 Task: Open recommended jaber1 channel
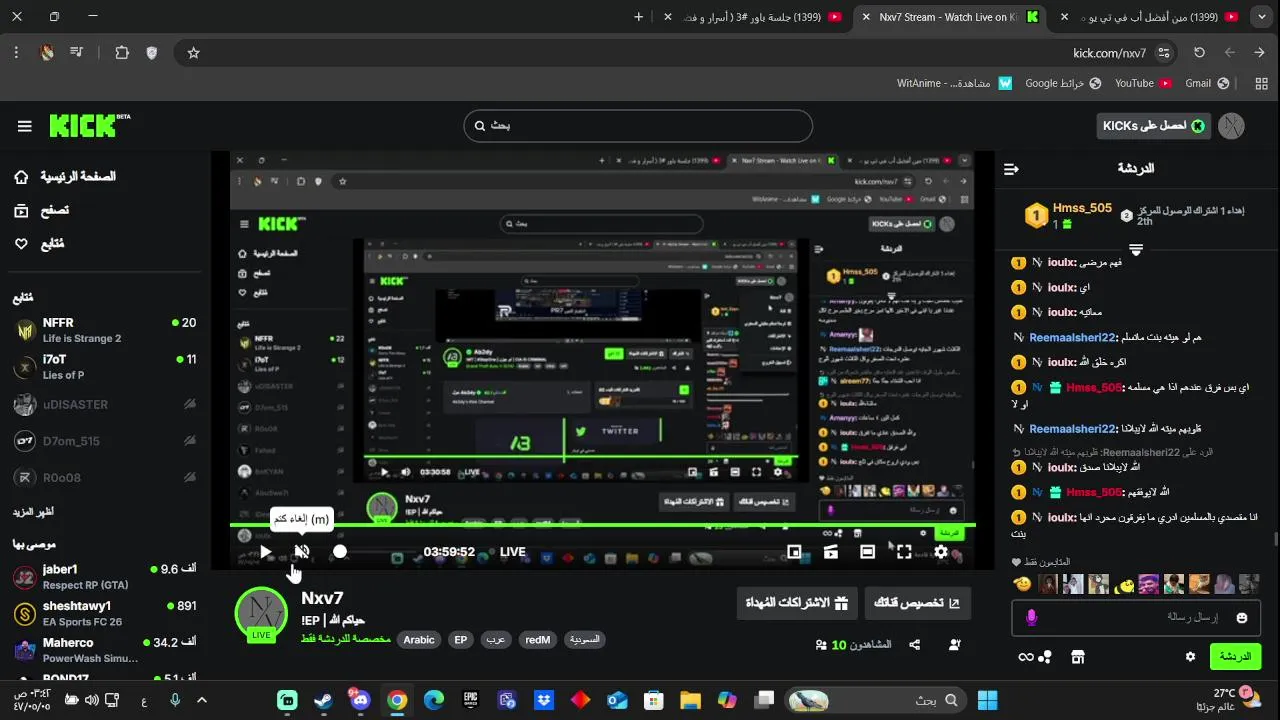[105, 577]
